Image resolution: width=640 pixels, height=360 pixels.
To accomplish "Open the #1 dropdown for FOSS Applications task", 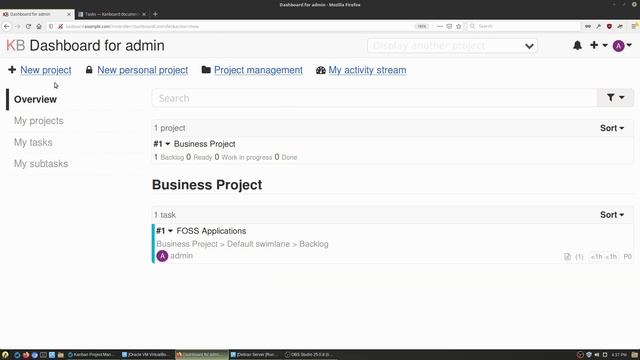I will pyautogui.click(x=164, y=231).
